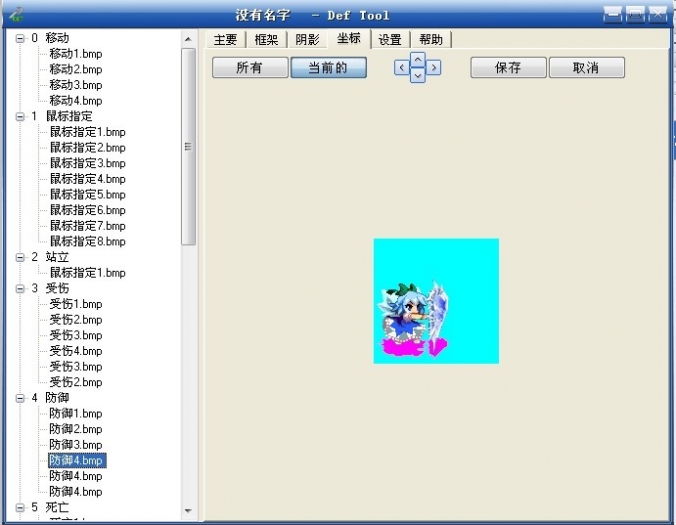The image size is (676, 525).
Task: Select 鼠标指定3.bmp in the tree
Action: (x=88, y=163)
